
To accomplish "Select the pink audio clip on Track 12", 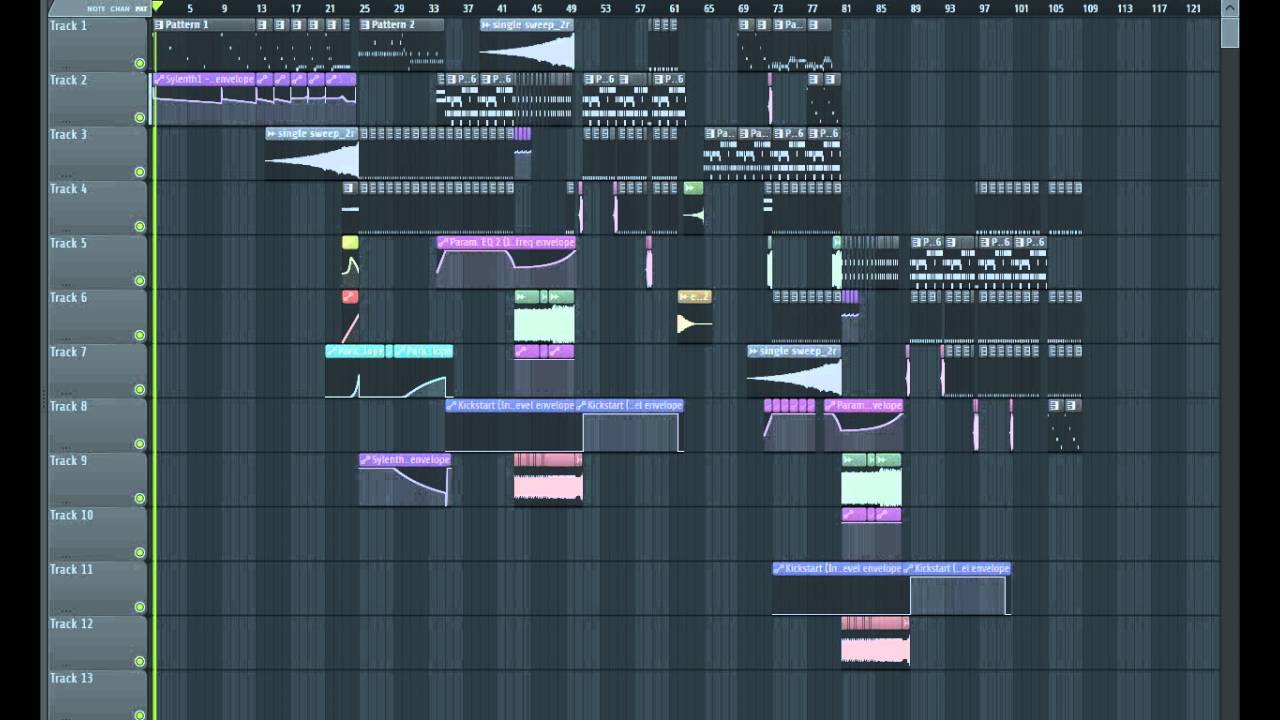I will click(875, 641).
